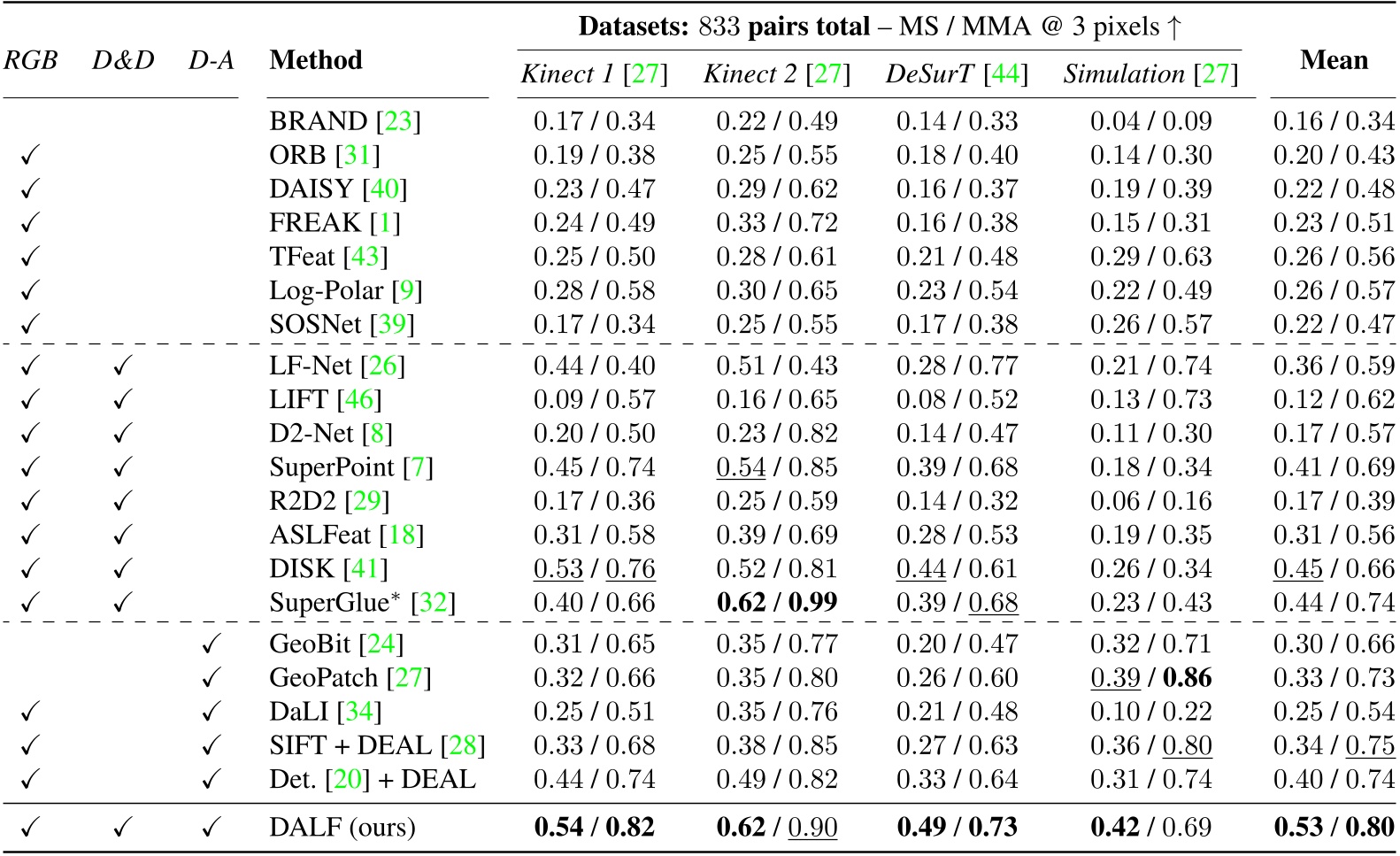Select the DALF Mean value 0.53 / 0.80
Image resolution: width=1400 pixels, height=856 pixels.
(x=1334, y=828)
